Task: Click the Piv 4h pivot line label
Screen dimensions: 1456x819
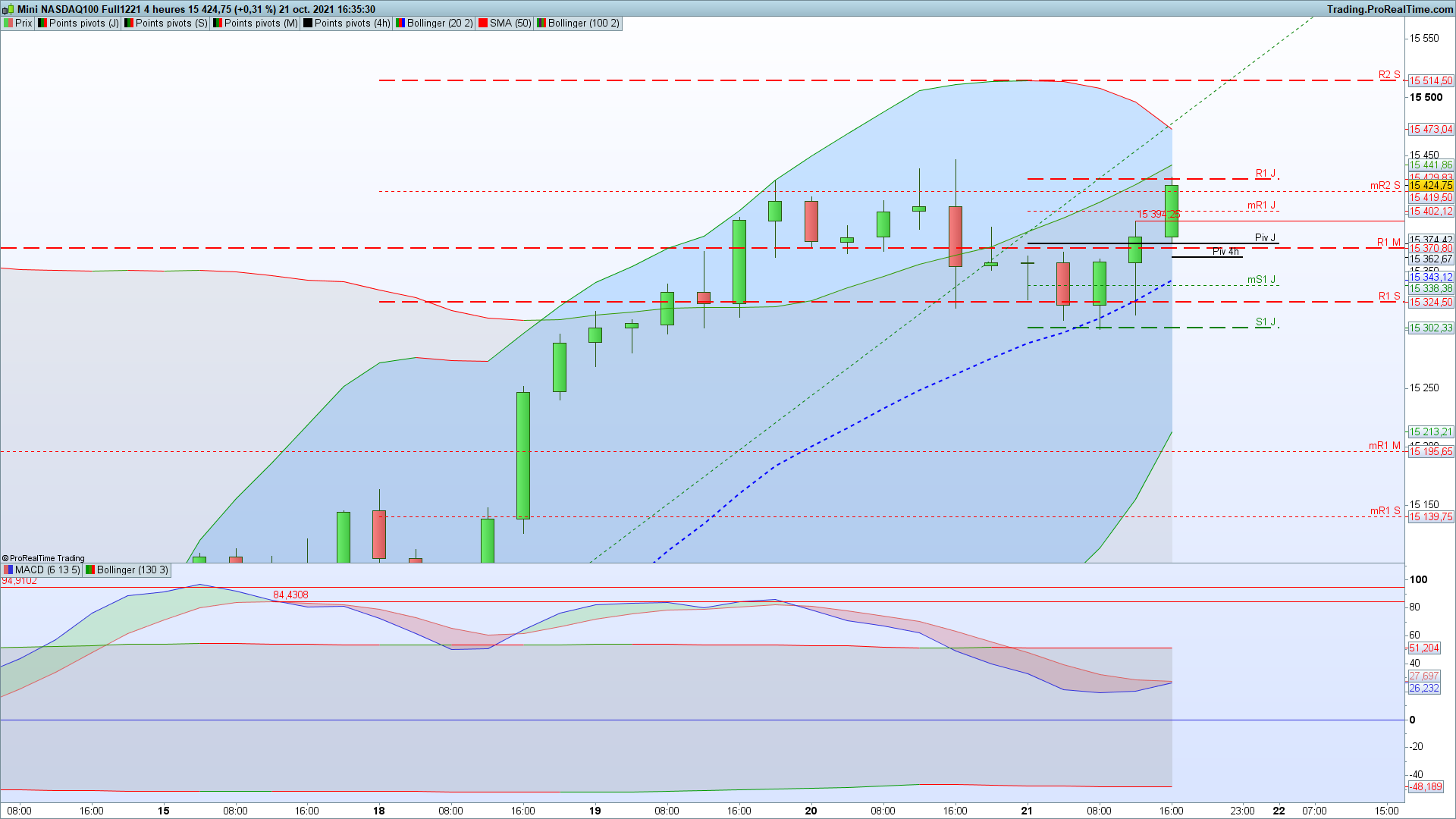Action: [1225, 252]
